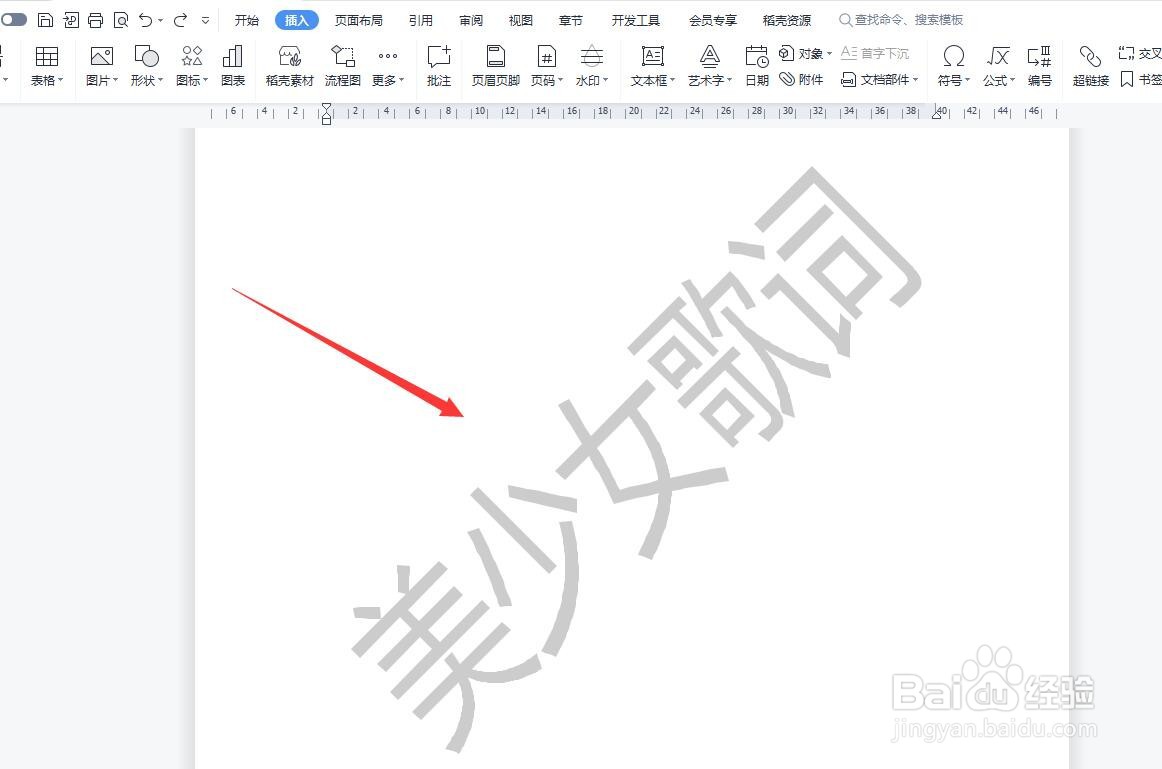
Task: Toggle the switch at the top-left corner
Action: (x=14, y=19)
